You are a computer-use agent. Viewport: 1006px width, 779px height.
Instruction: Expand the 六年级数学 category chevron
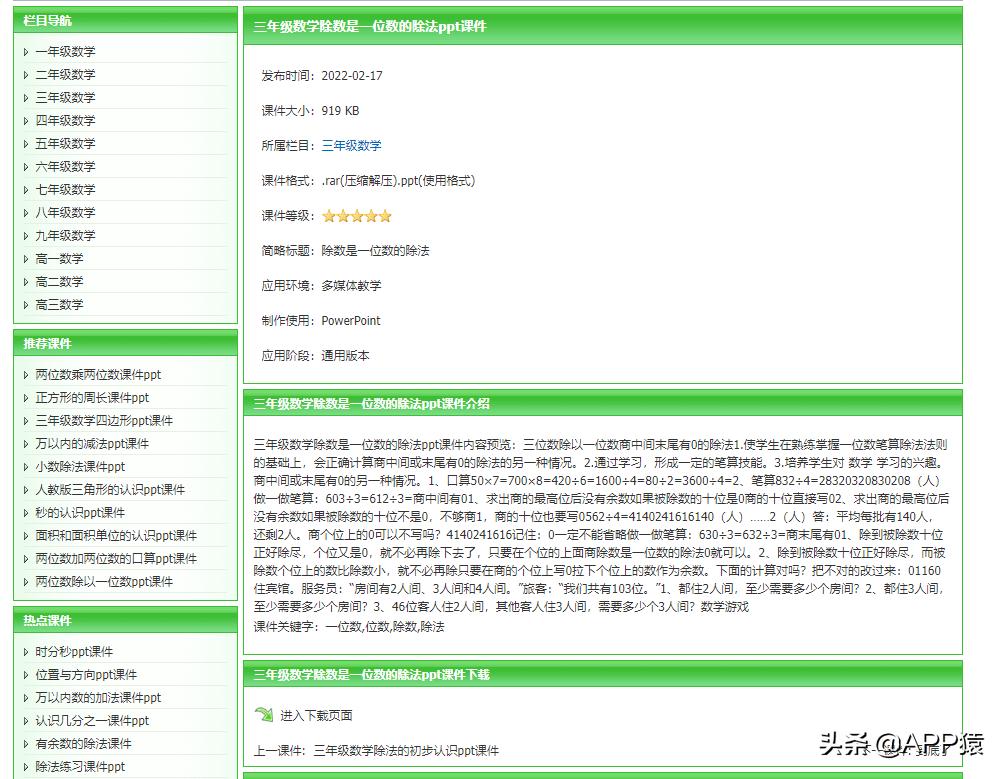[x=24, y=166]
